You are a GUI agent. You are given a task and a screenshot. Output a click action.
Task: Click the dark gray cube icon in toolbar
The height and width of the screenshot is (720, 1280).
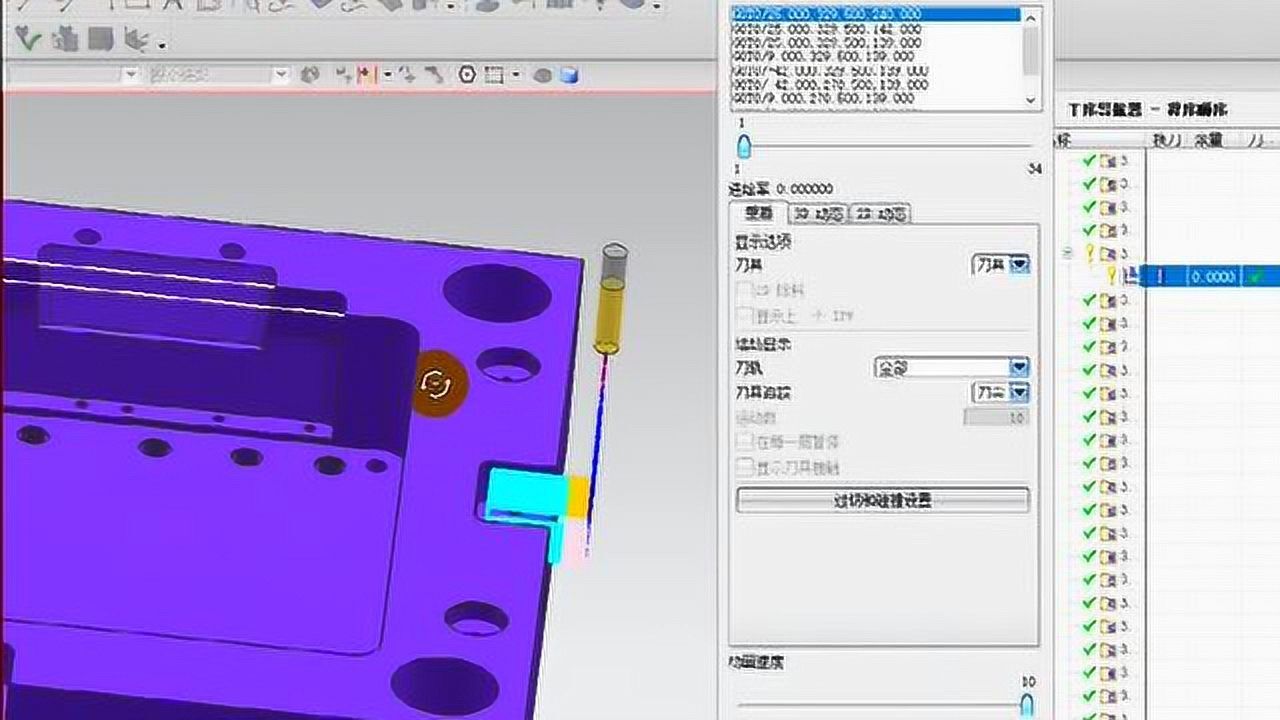[98, 39]
